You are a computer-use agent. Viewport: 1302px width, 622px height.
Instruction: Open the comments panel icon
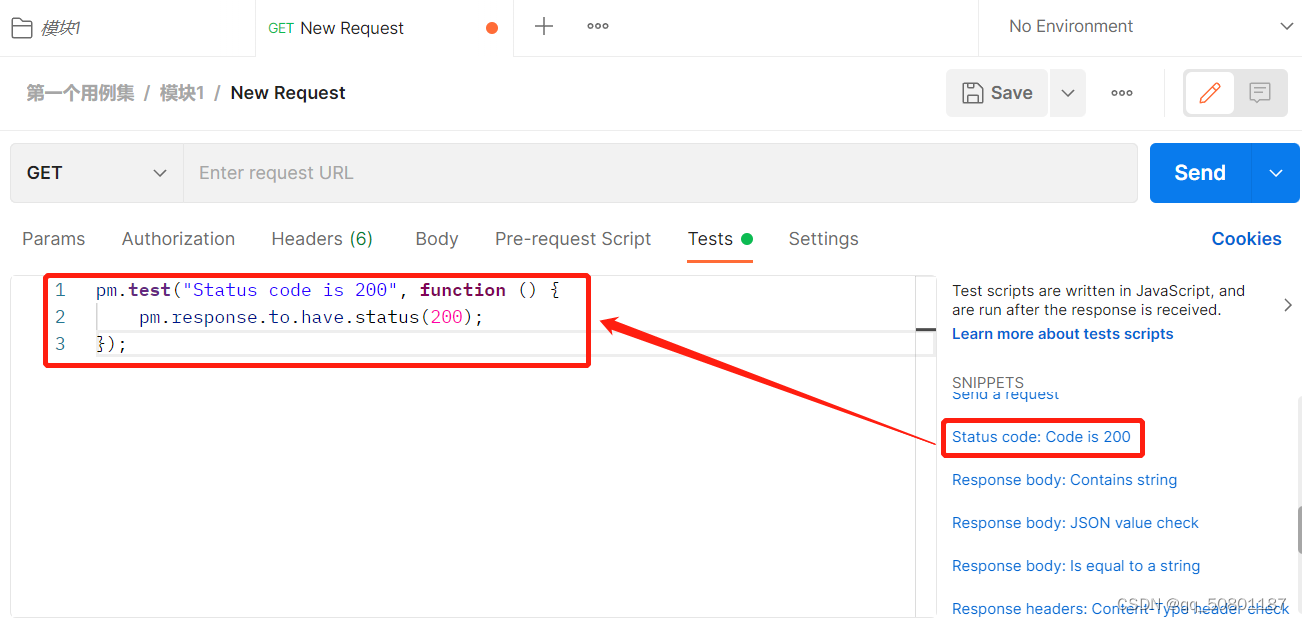pos(1260,93)
